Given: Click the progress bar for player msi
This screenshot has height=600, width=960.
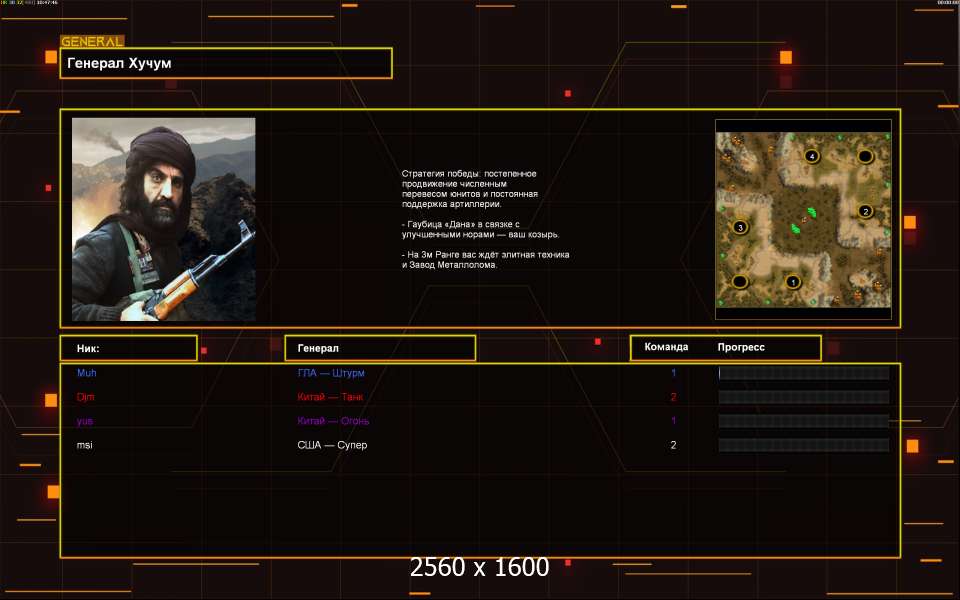Looking at the screenshot, I should pyautogui.click(x=803, y=445).
